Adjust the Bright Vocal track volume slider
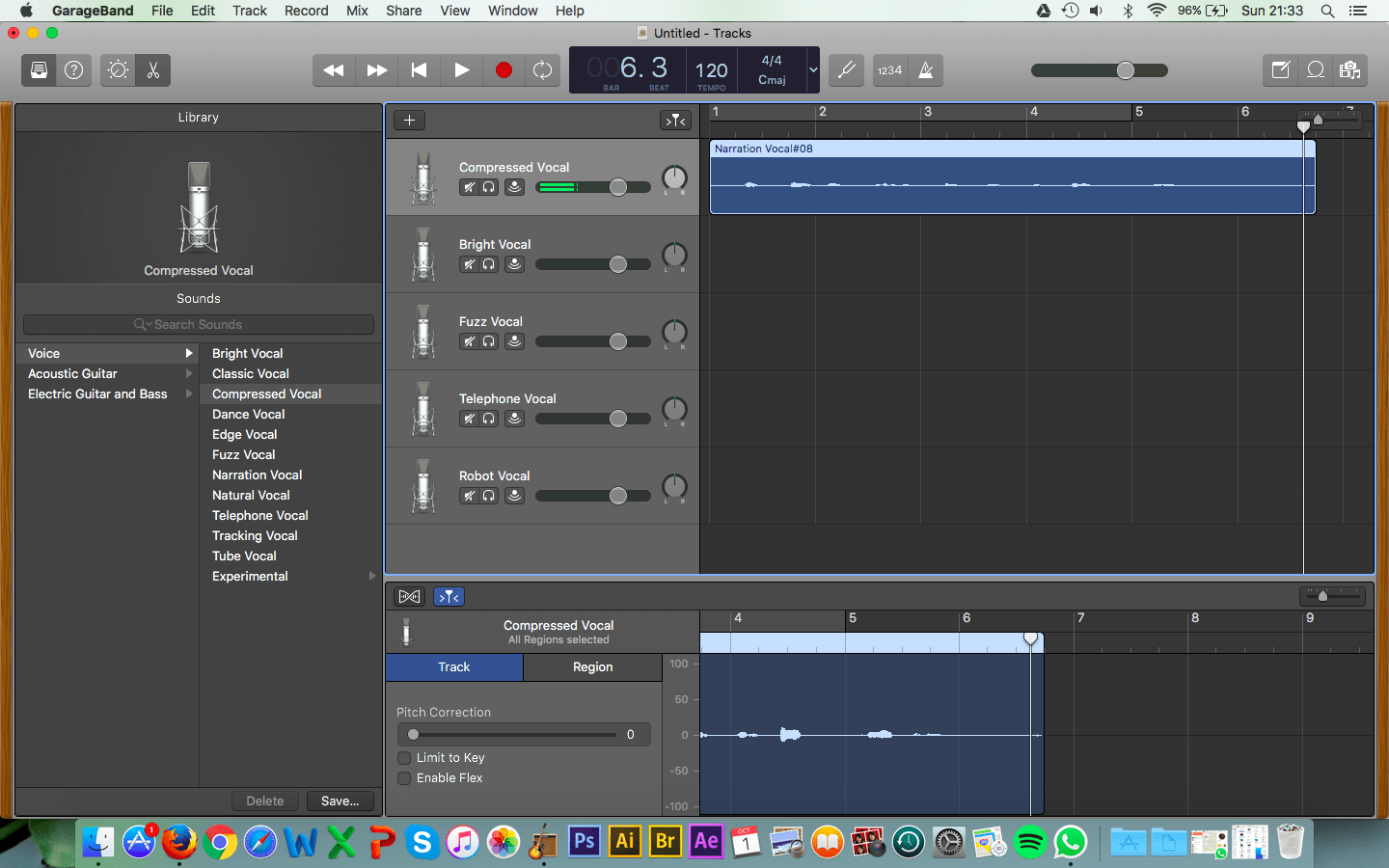The width and height of the screenshot is (1389, 868). [592, 264]
